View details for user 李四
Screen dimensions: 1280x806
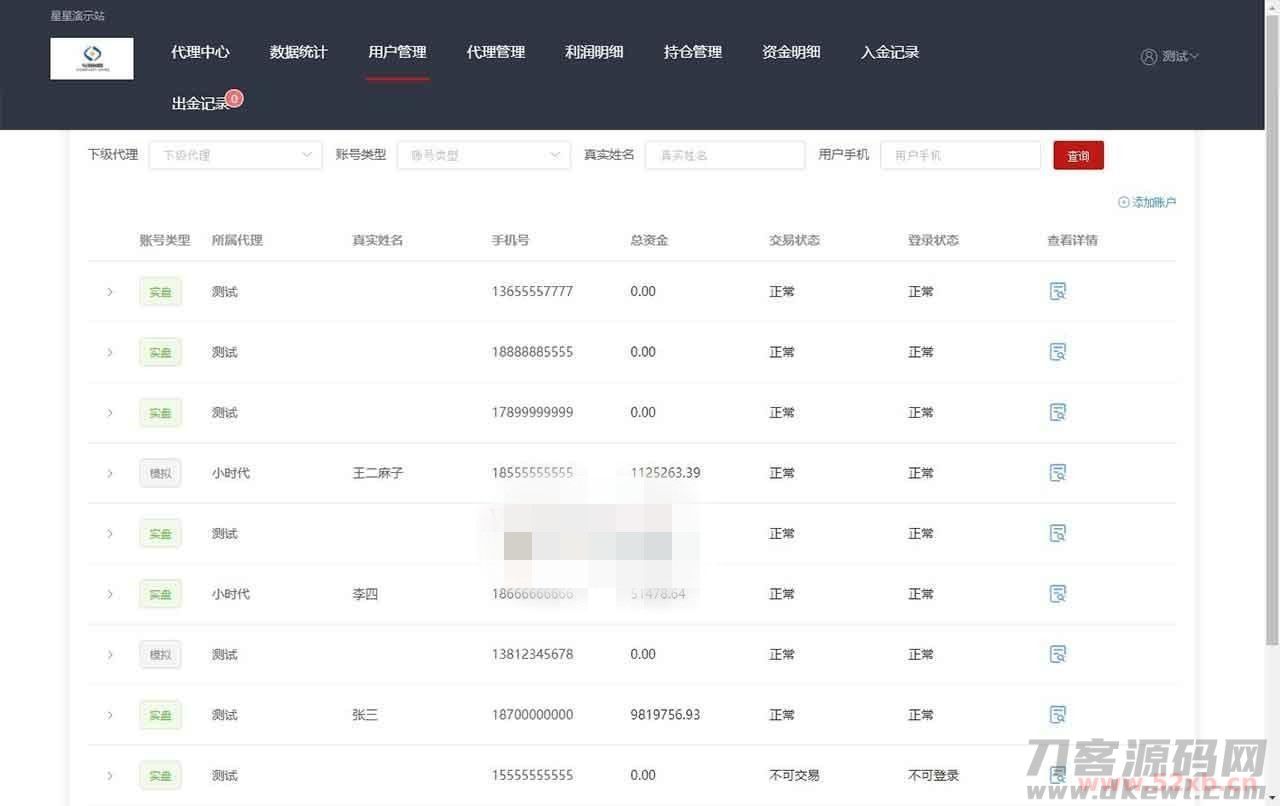[x=1057, y=594]
